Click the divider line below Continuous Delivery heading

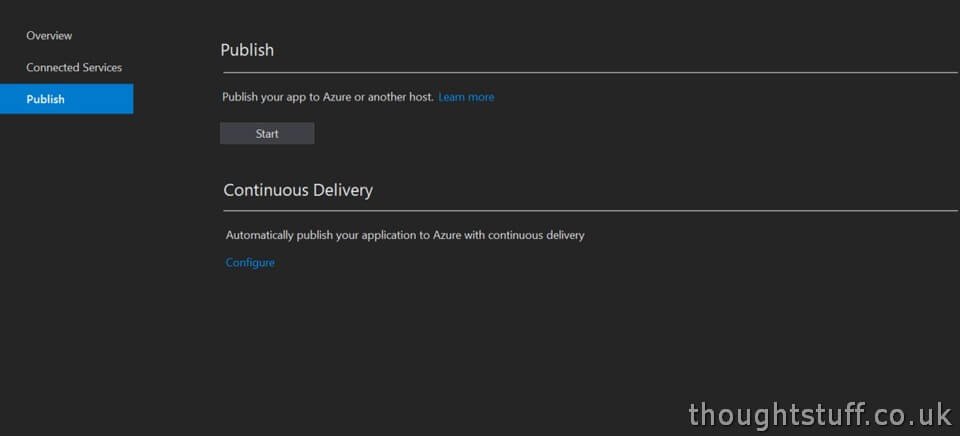[590, 211]
